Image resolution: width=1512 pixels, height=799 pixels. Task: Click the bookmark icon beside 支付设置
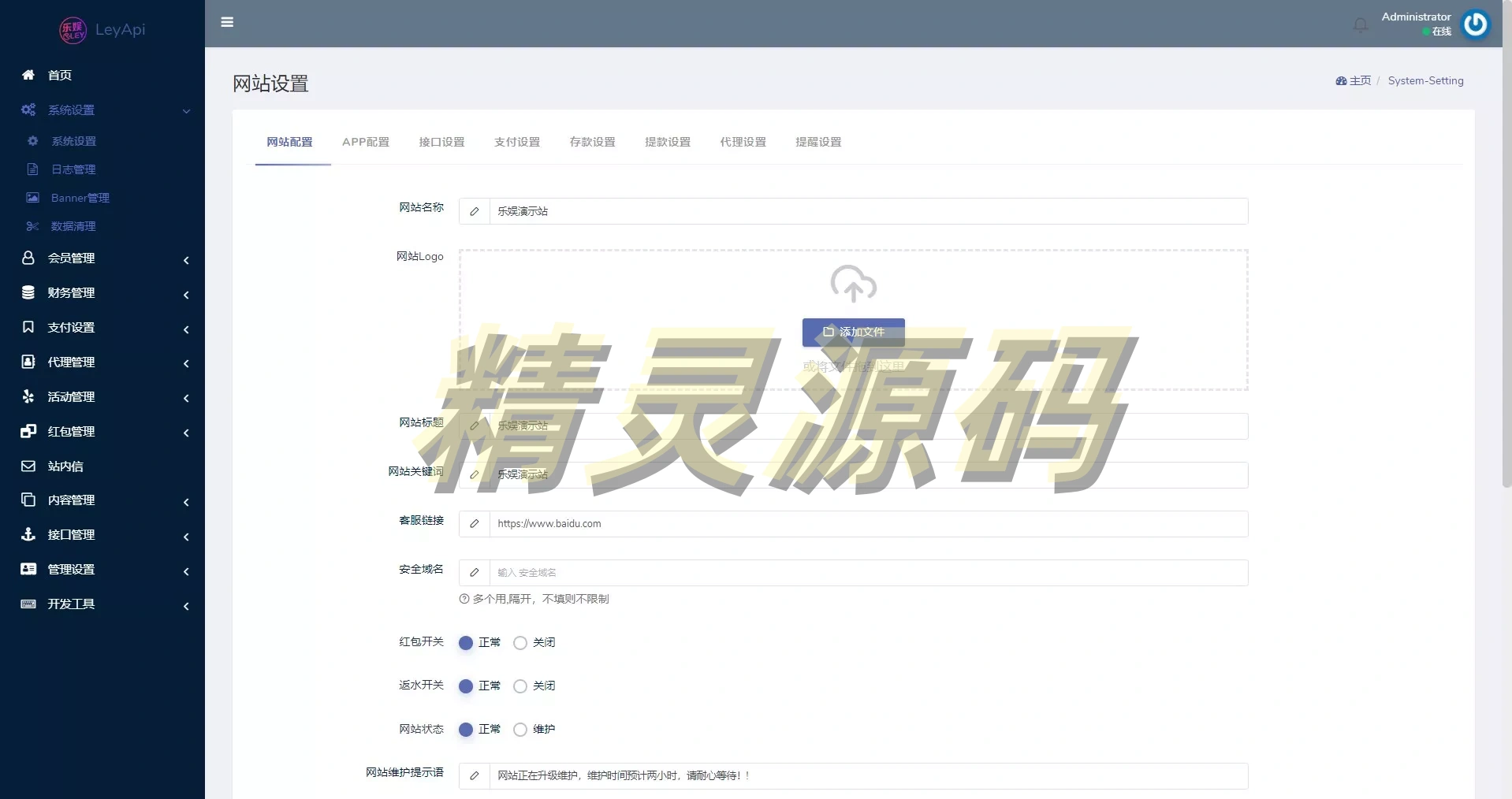click(28, 327)
